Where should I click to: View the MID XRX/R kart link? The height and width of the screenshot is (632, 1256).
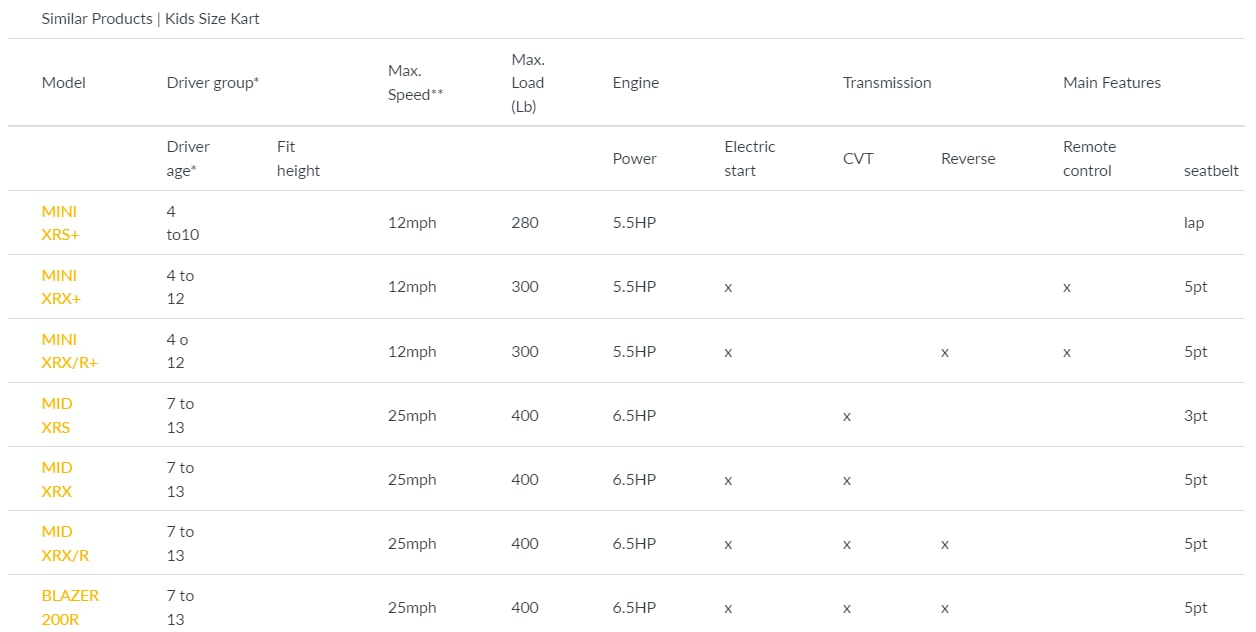tap(65, 543)
